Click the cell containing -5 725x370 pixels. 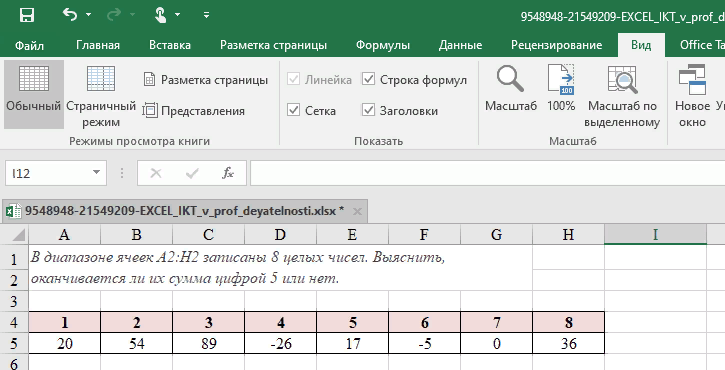(424, 344)
